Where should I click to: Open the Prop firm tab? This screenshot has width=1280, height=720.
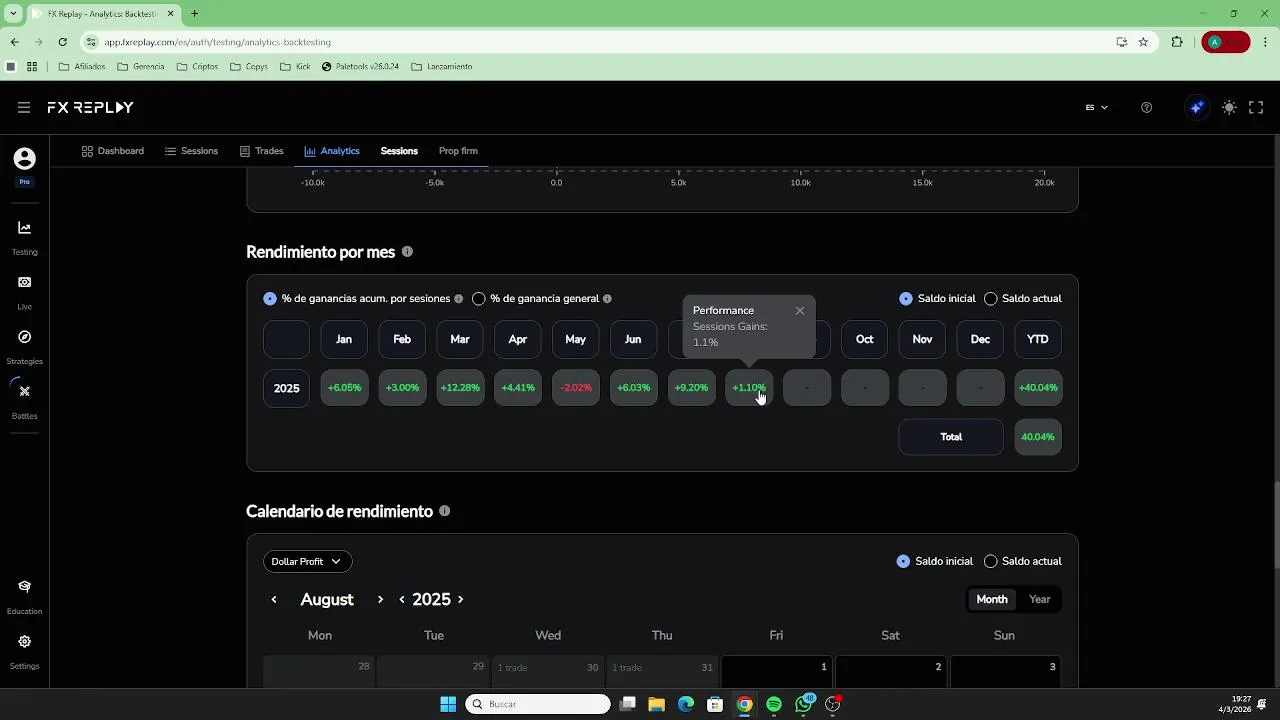pos(458,151)
